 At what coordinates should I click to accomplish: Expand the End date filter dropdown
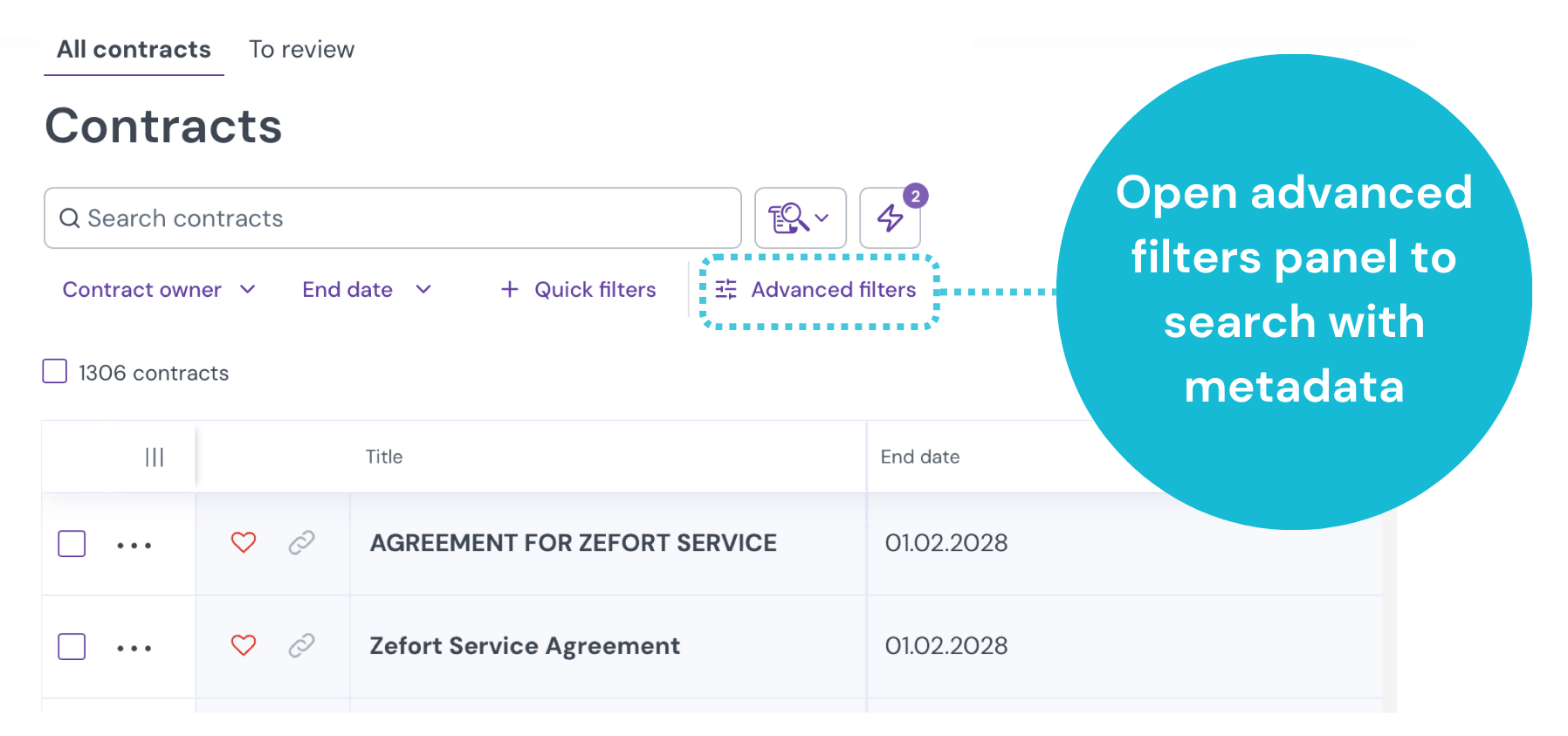[367, 289]
